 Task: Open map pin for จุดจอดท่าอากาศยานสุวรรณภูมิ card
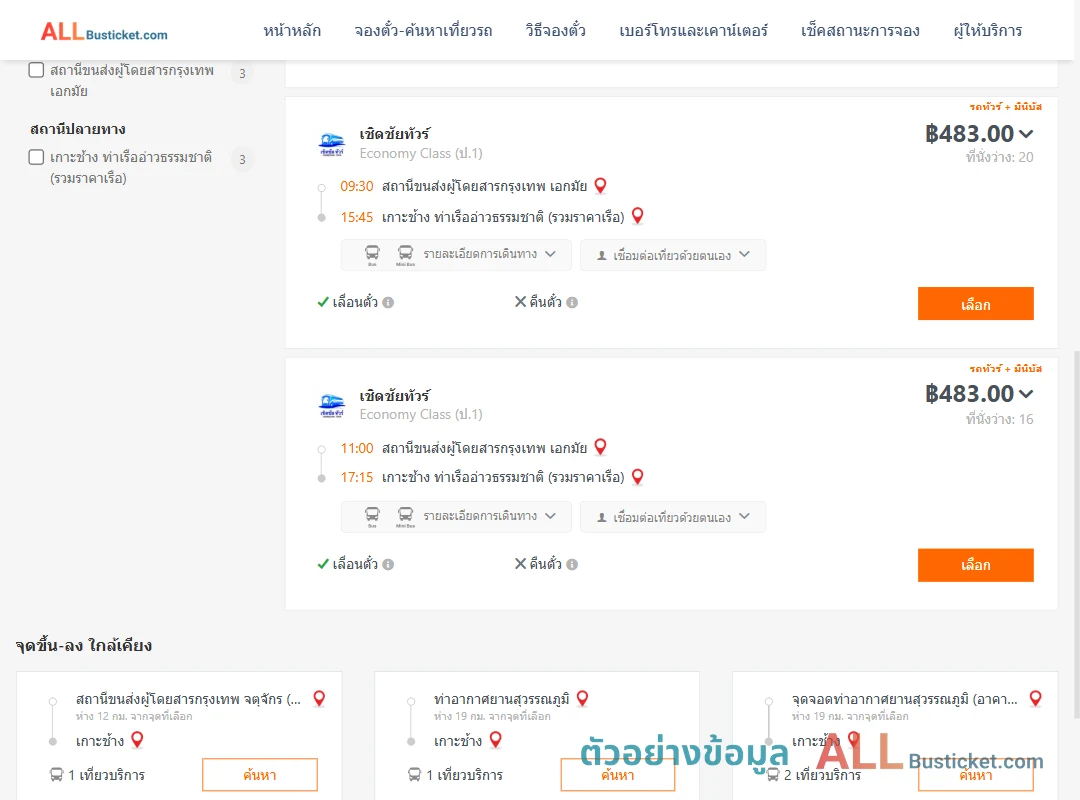pos(1035,699)
